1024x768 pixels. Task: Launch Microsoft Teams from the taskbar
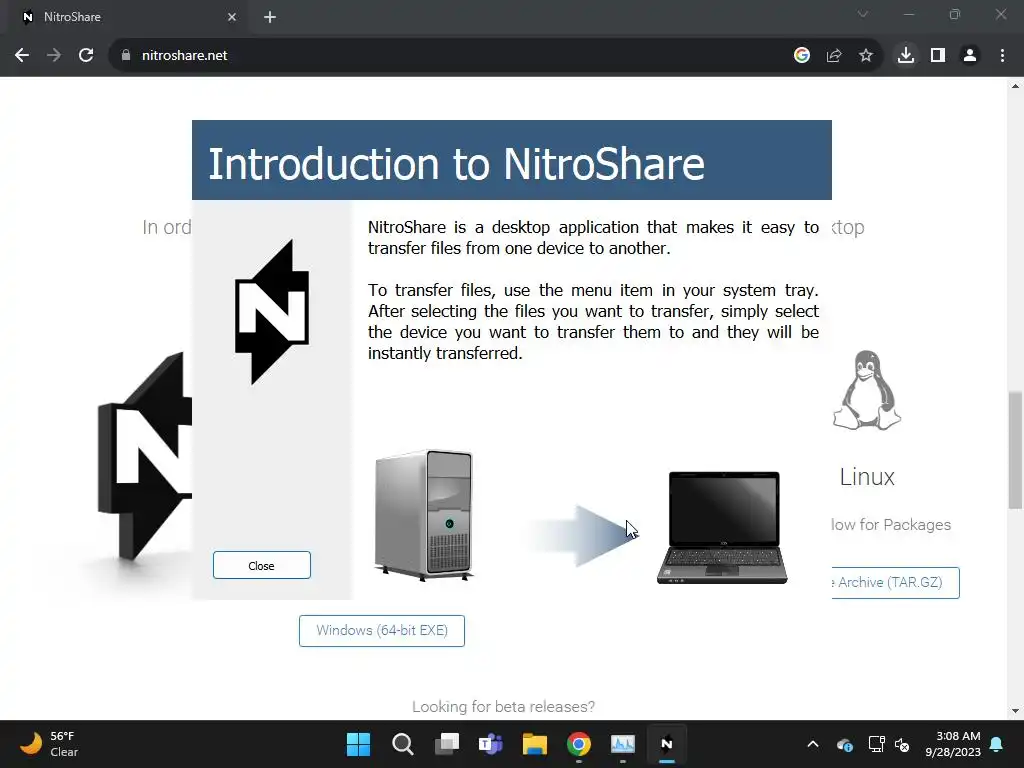490,744
